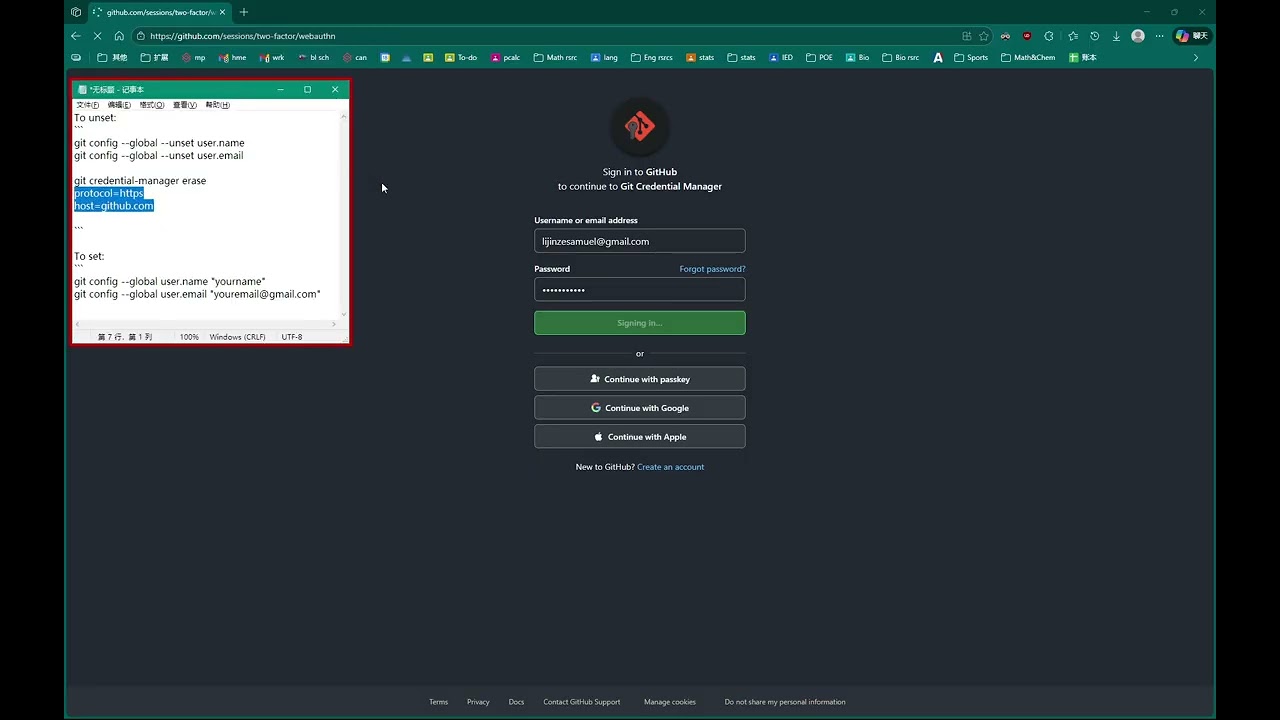This screenshot has width=1280, height=720.
Task: Expand the Bio rsrc bookmark folder
Action: (900, 58)
